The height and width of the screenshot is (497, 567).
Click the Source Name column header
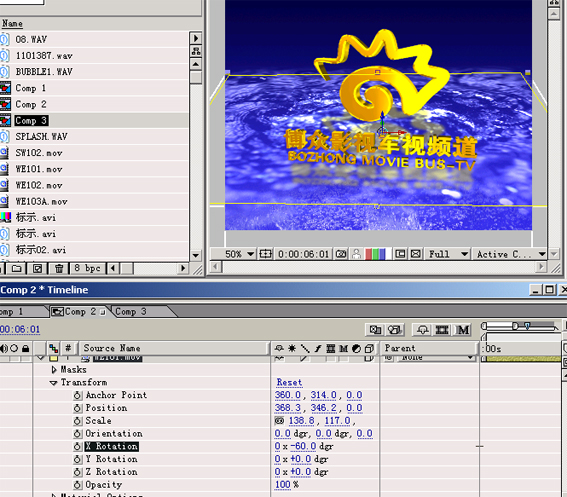tap(173, 348)
